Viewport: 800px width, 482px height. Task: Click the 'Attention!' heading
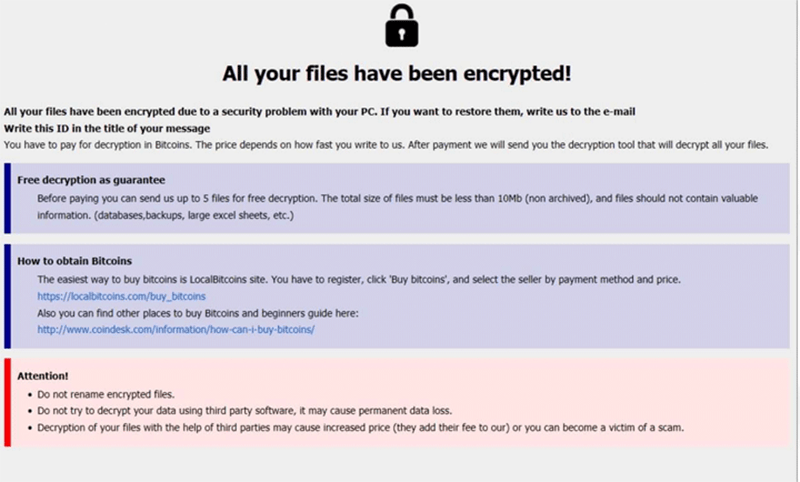[x=43, y=375]
